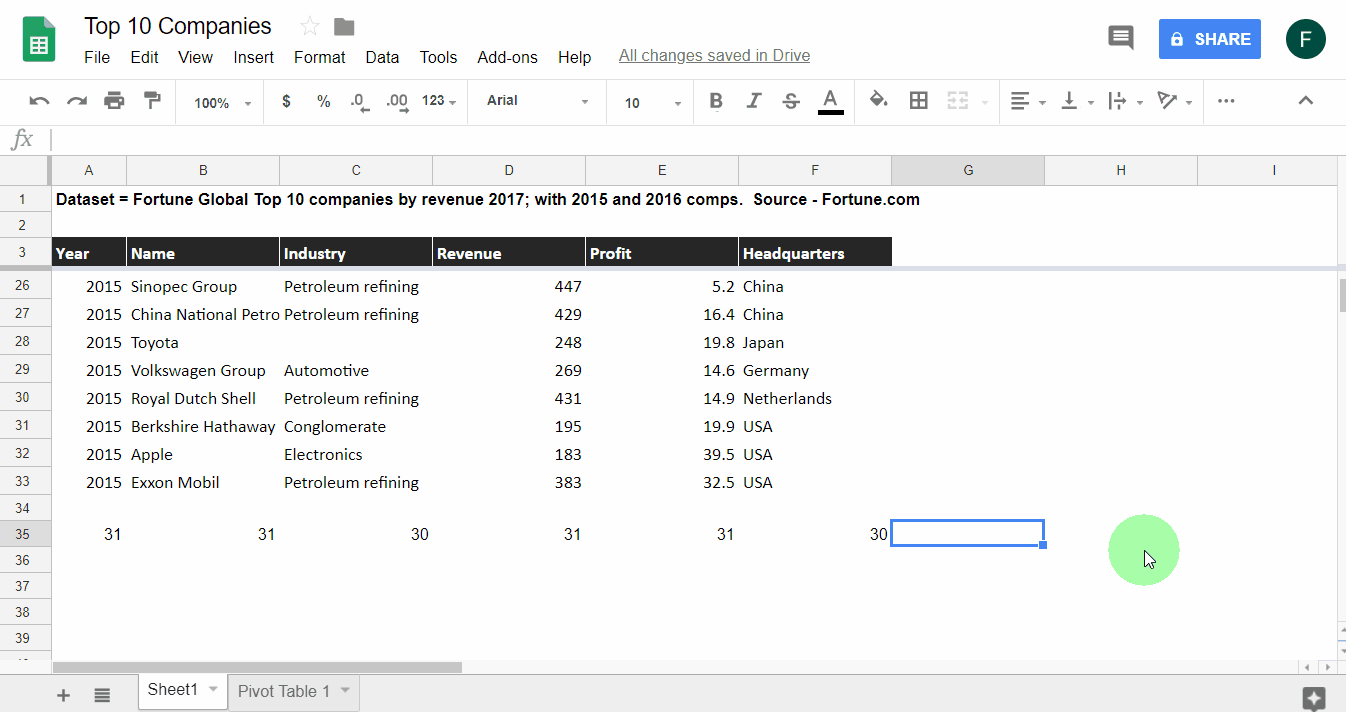The width and height of the screenshot is (1346, 712).
Task: Click the Revenue header cell
Action: point(509,253)
